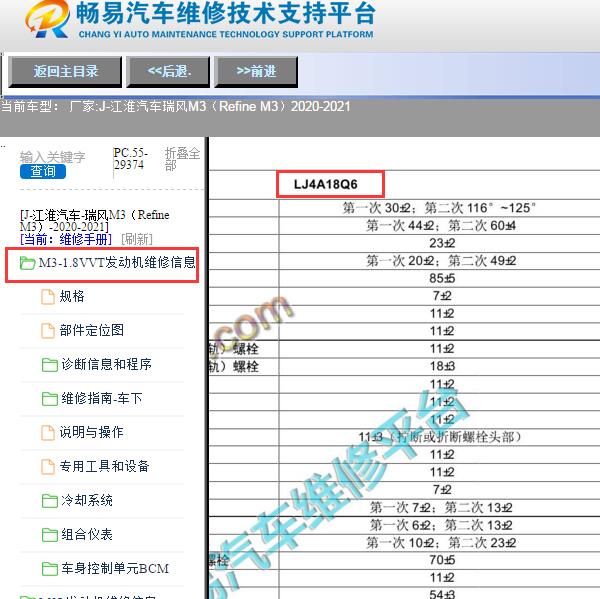Select 组合仪表 tree item
Screen dimensions: 600x599
tap(87, 534)
